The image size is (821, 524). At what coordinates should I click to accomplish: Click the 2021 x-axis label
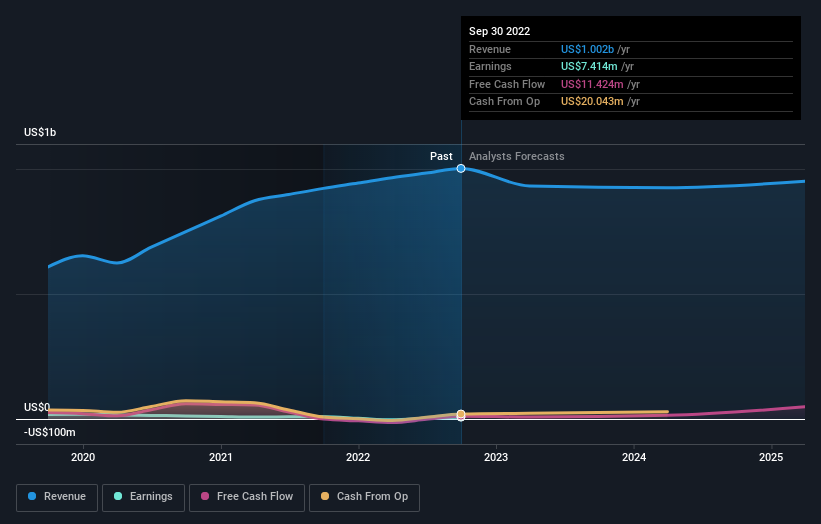(x=221, y=458)
